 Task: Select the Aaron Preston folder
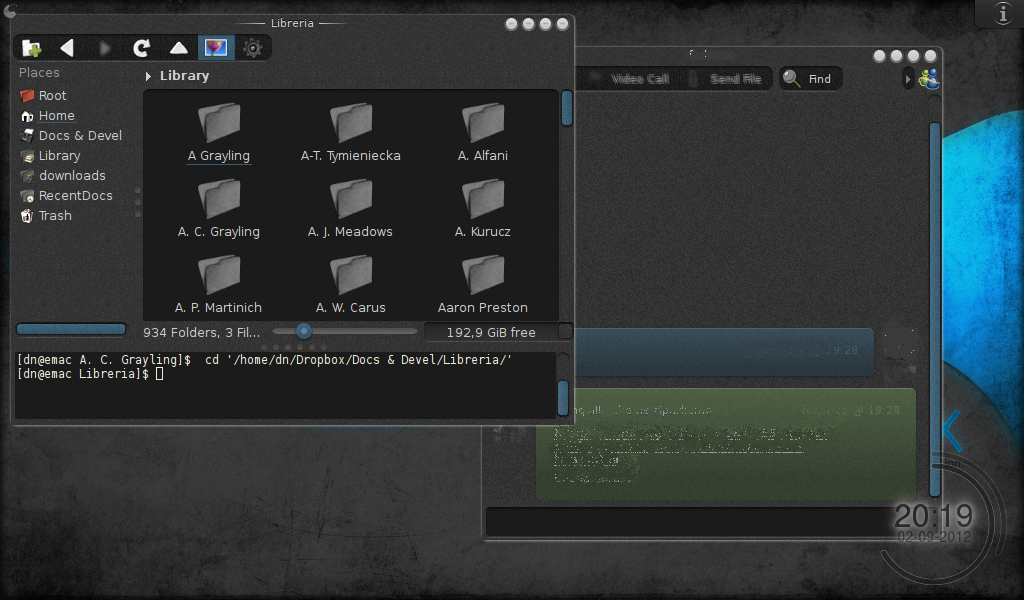[x=483, y=284]
